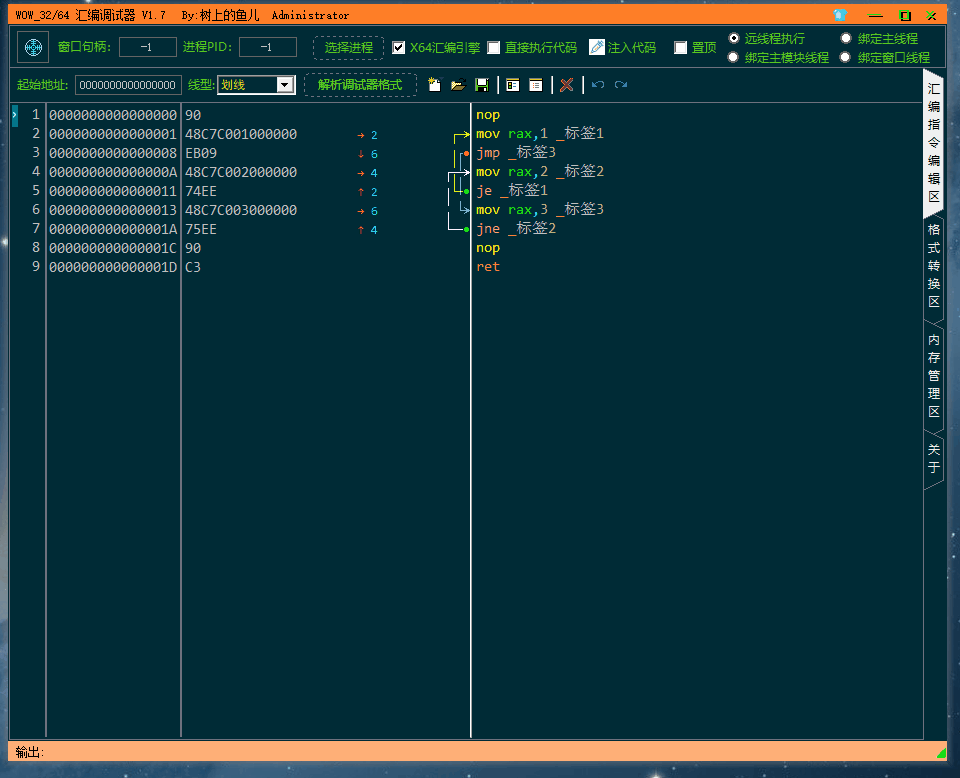960x778 pixels.
Task: Enable the 置顶 always-on-top checkbox
Action: click(x=680, y=47)
